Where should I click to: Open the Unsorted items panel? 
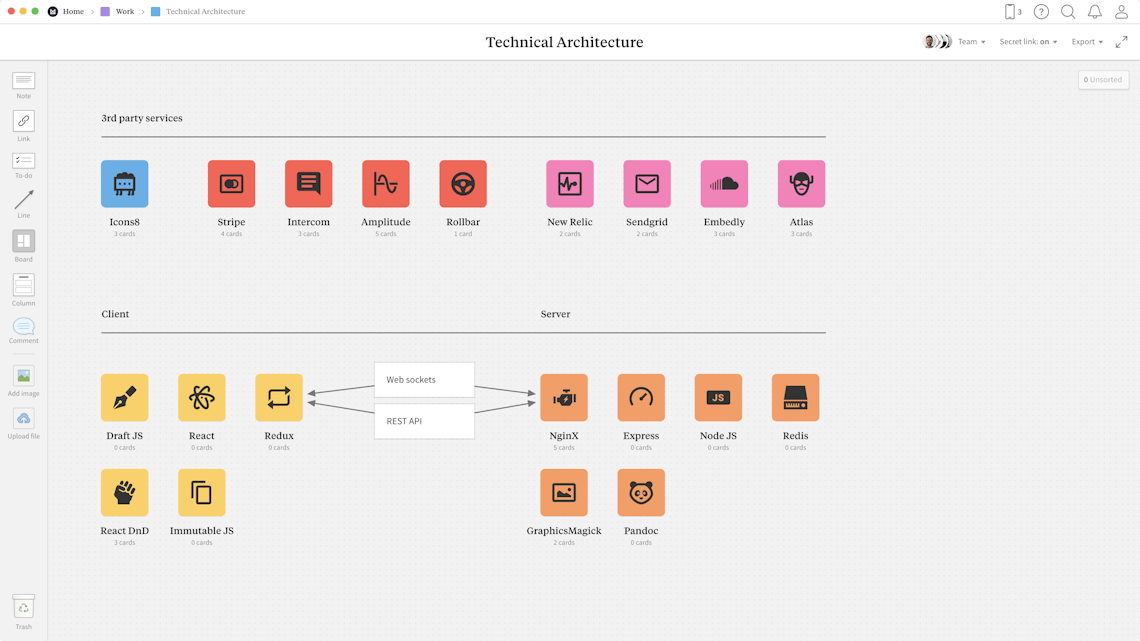[1103, 79]
